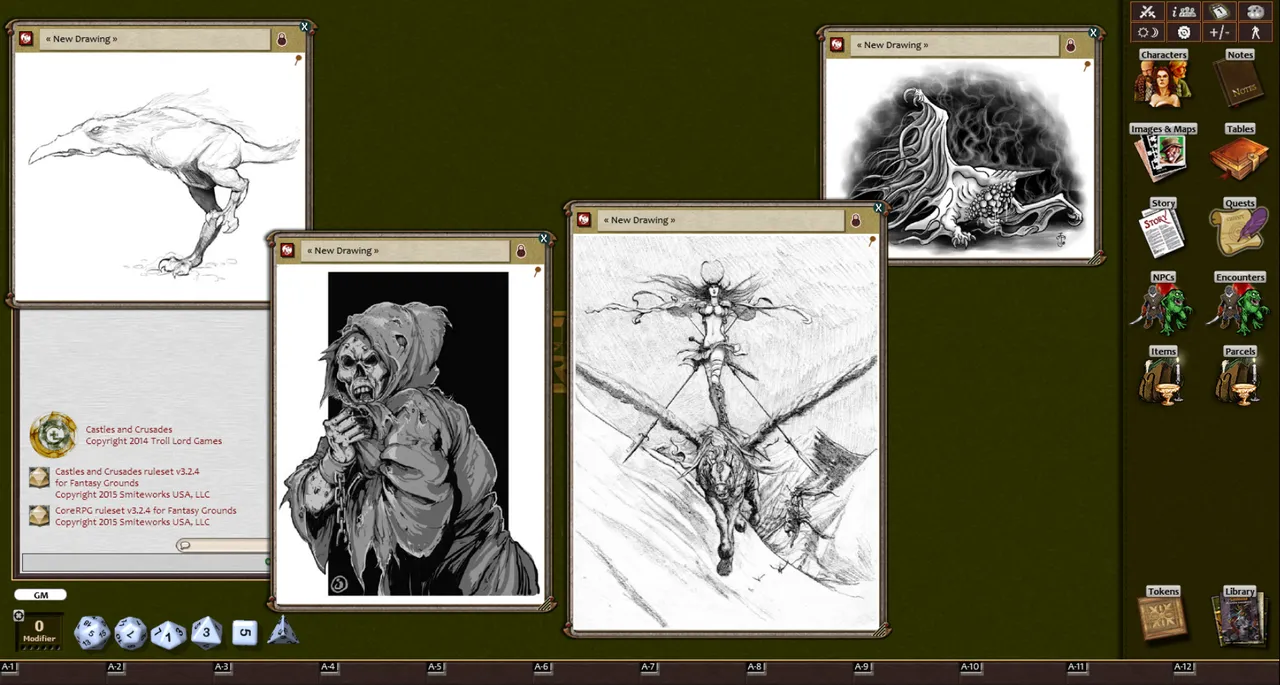Click pin icon under lock in smoky creature window

[1088, 66]
